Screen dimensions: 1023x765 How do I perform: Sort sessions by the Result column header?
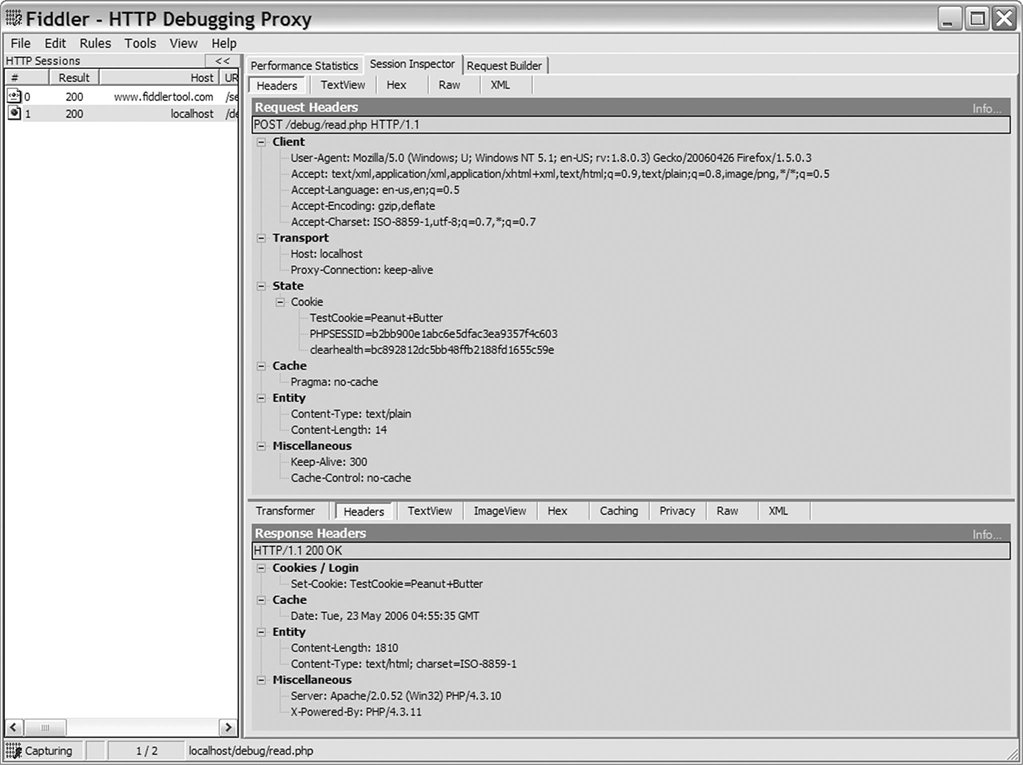tap(74, 78)
